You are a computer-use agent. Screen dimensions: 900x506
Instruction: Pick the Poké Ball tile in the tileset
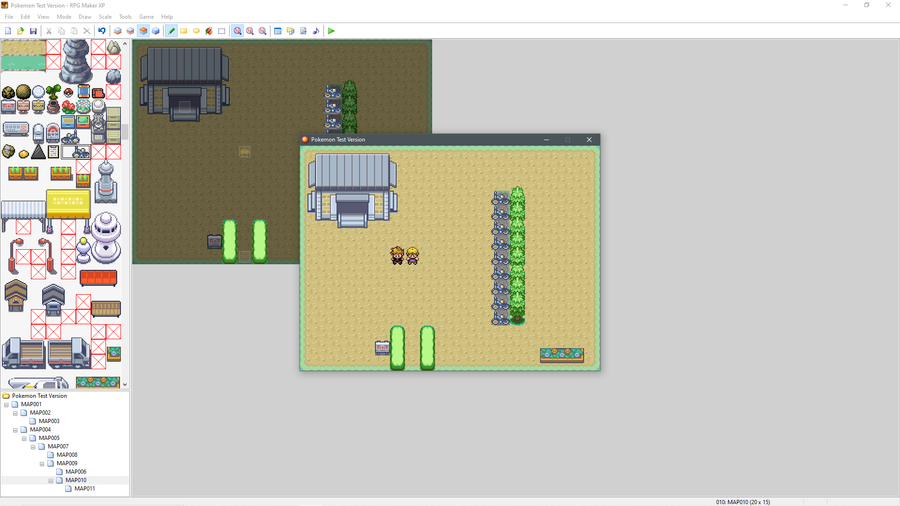point(68,92)
